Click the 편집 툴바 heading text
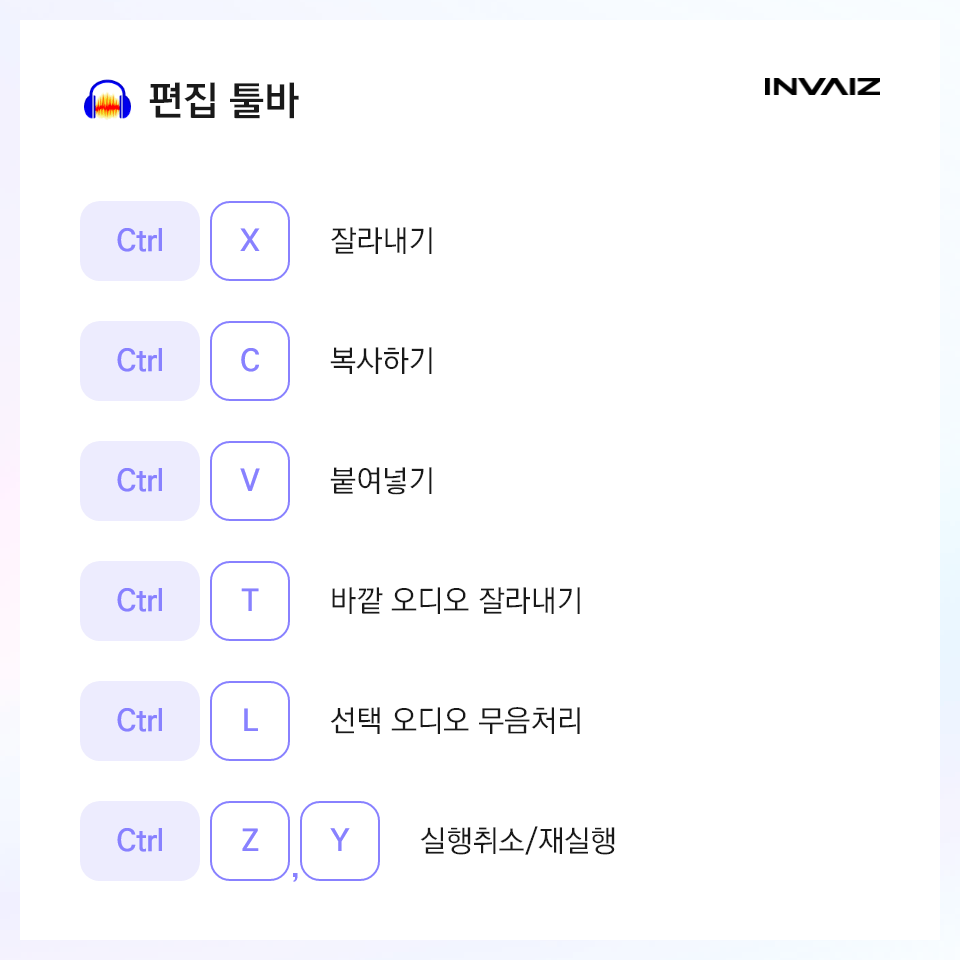Viewport: 960px width, 960px height. coord(223,100)
